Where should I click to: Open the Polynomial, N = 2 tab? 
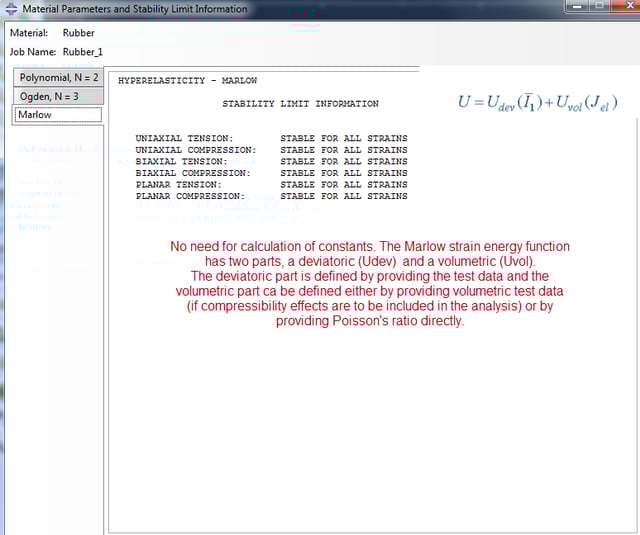[x=58, y=78]
